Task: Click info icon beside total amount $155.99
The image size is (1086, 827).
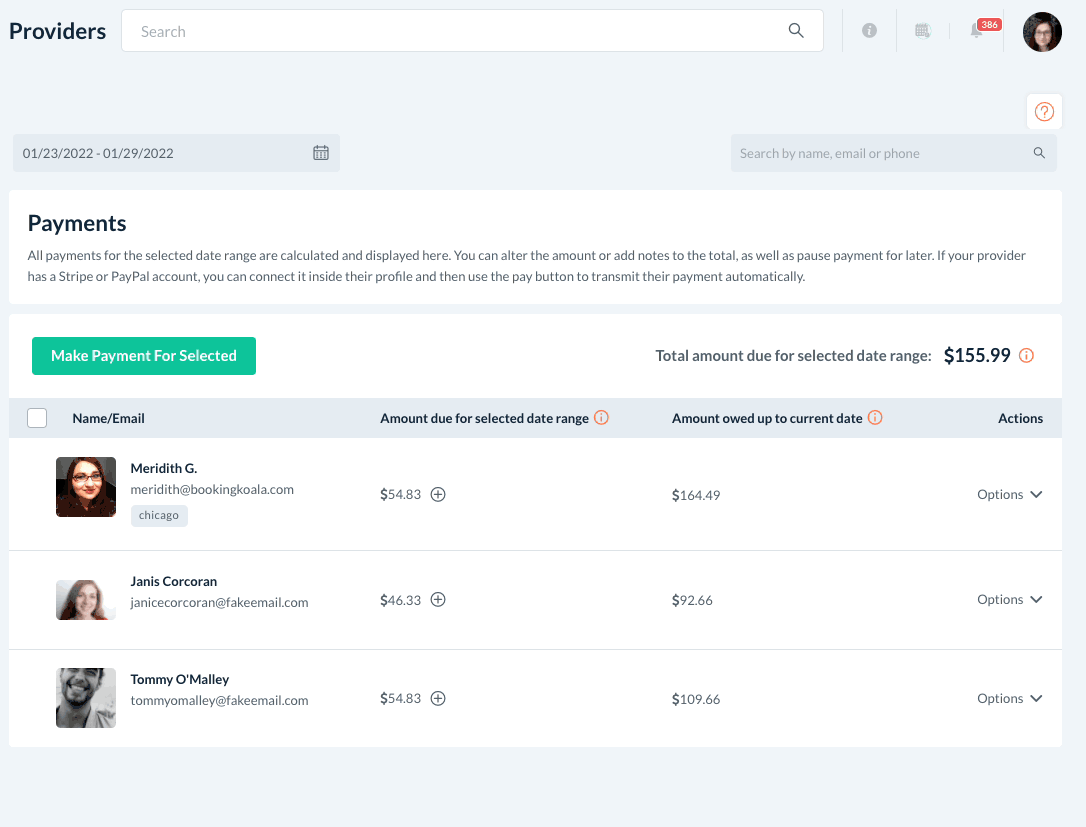Action: pyautogui.click(x=1026, y=356)
